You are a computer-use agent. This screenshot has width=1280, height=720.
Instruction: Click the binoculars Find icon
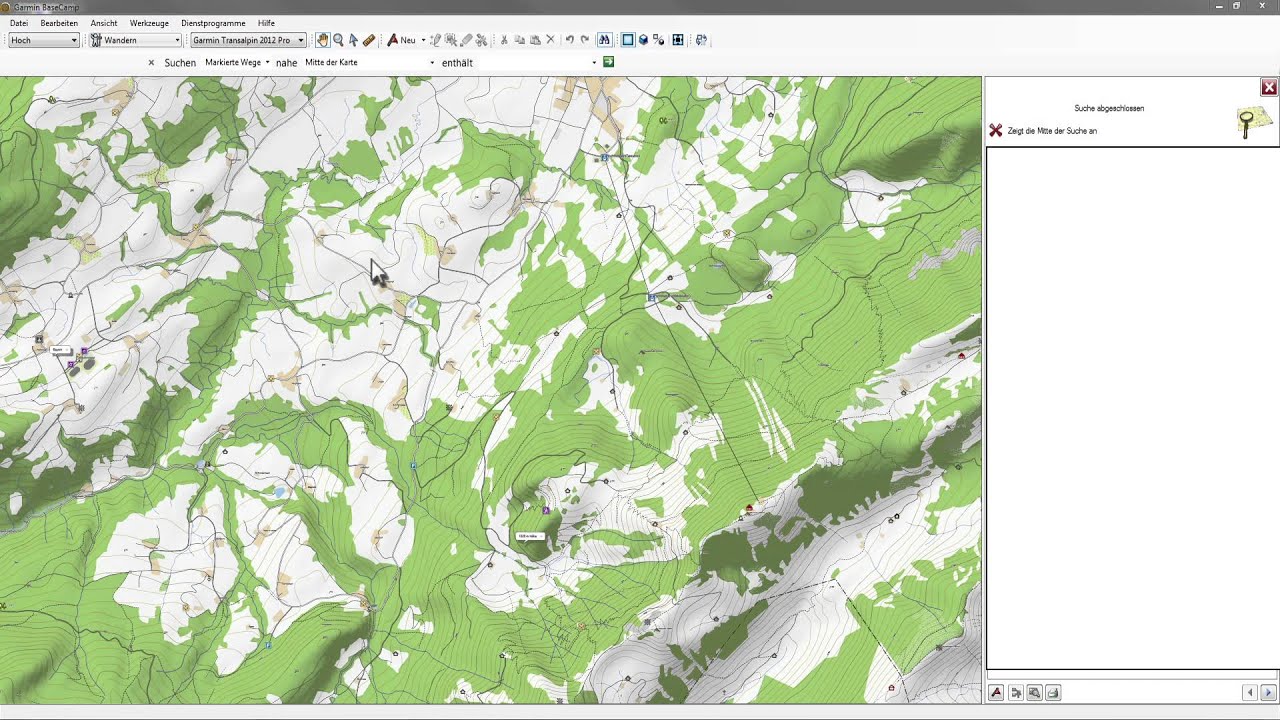coord(604,40)
